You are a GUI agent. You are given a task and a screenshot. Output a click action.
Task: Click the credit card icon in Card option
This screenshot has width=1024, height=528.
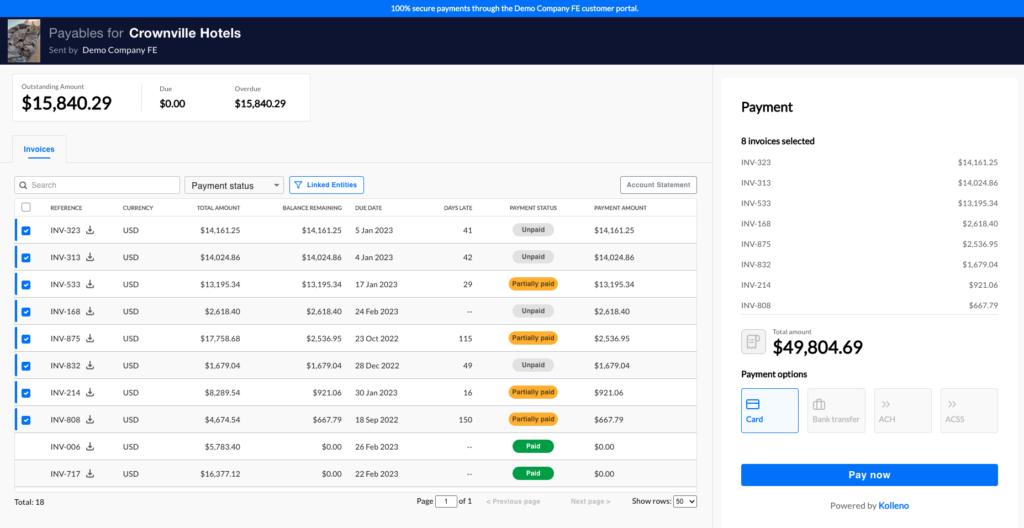tap(752, 404)
